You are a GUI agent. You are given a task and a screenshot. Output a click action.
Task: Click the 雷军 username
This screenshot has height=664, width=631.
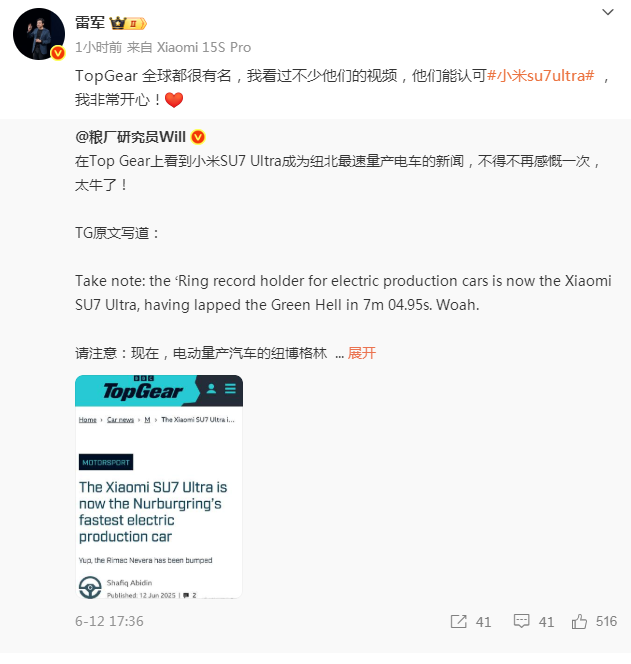pyautogui.click(x=90, y=22)
